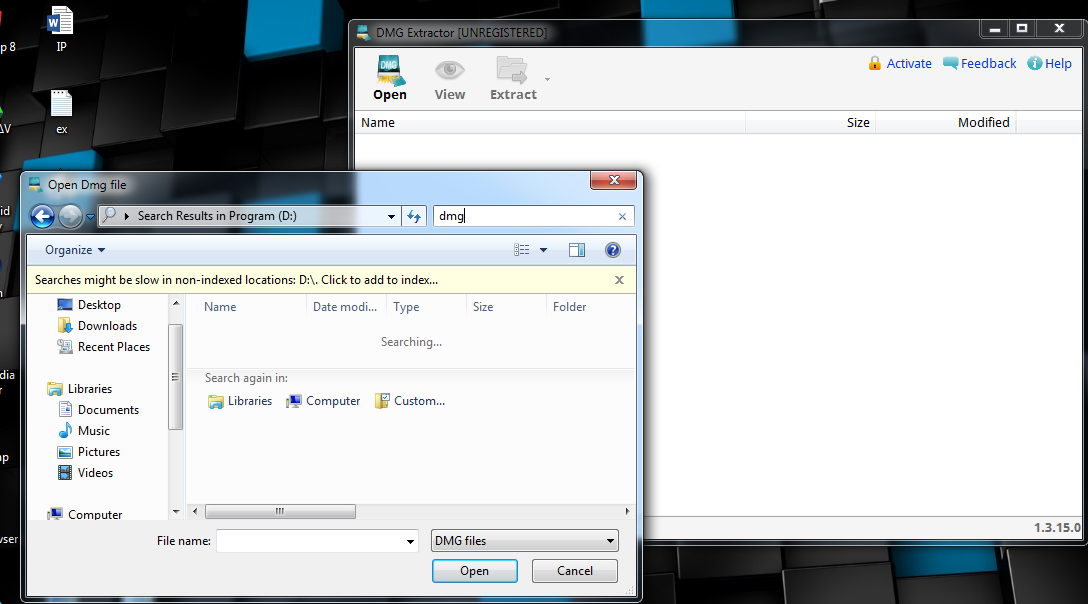1088x604 pixels.
Task: Close the Open Dmg file dialog
Action: pyautogui.click(x=613, y=181)
